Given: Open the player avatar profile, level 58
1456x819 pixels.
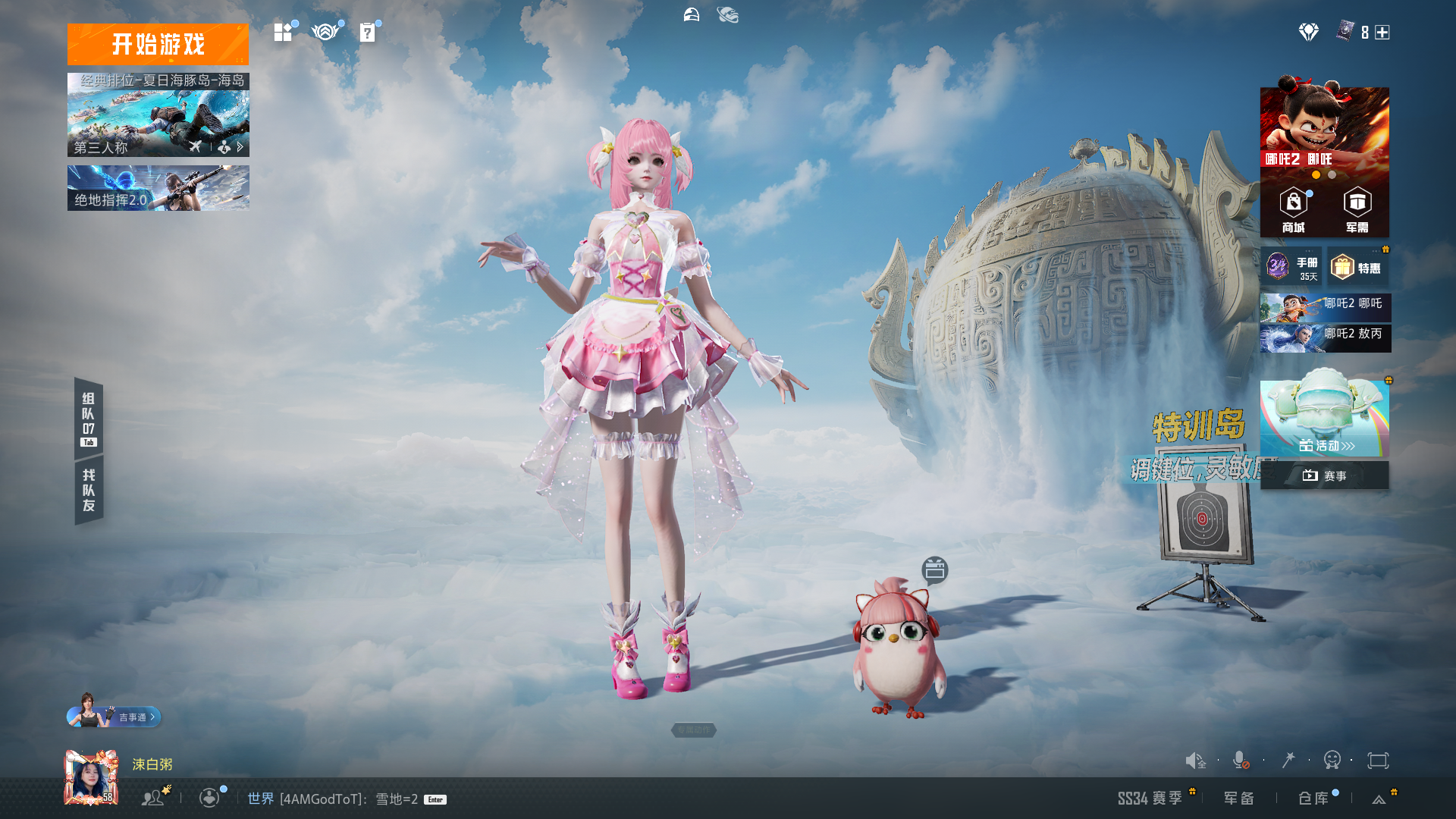Looking at the screenshot, I should 91,777.
